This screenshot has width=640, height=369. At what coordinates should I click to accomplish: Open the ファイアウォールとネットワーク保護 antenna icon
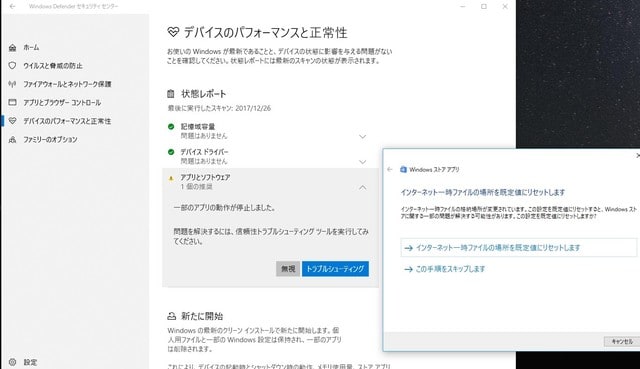click(x=13, y=84)
